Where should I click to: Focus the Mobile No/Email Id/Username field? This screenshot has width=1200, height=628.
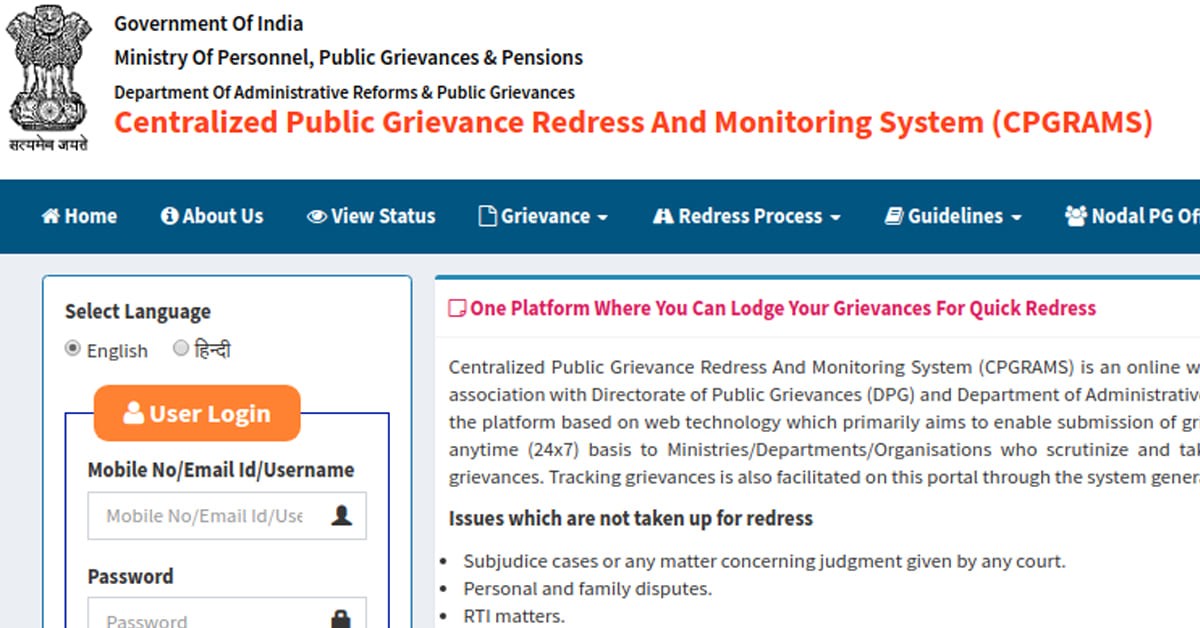click(x=205, y=516)
